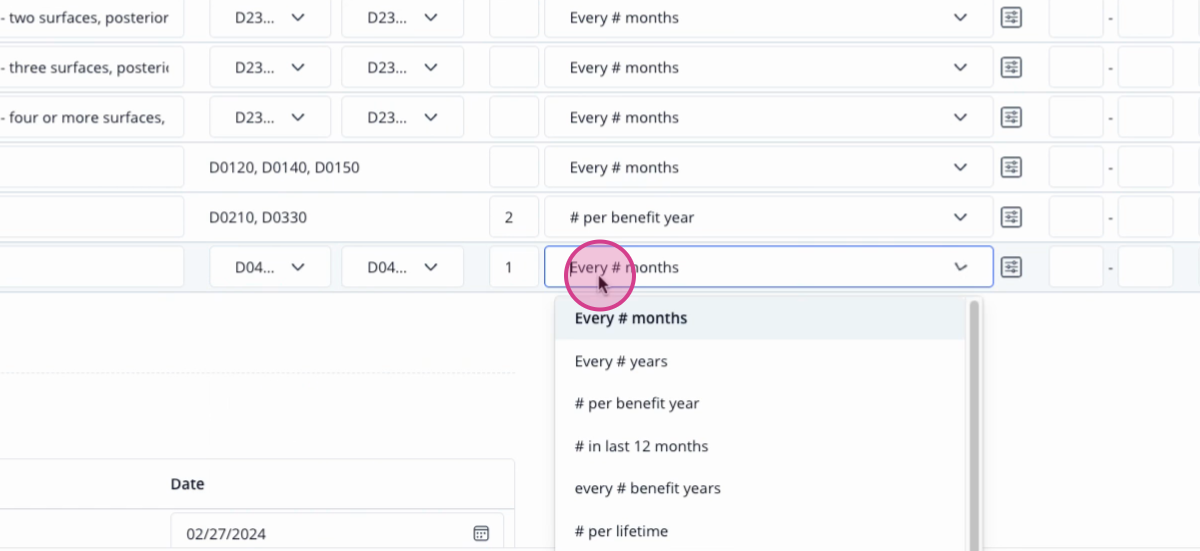Click the dropdown list scrollbar

(974, 425)
